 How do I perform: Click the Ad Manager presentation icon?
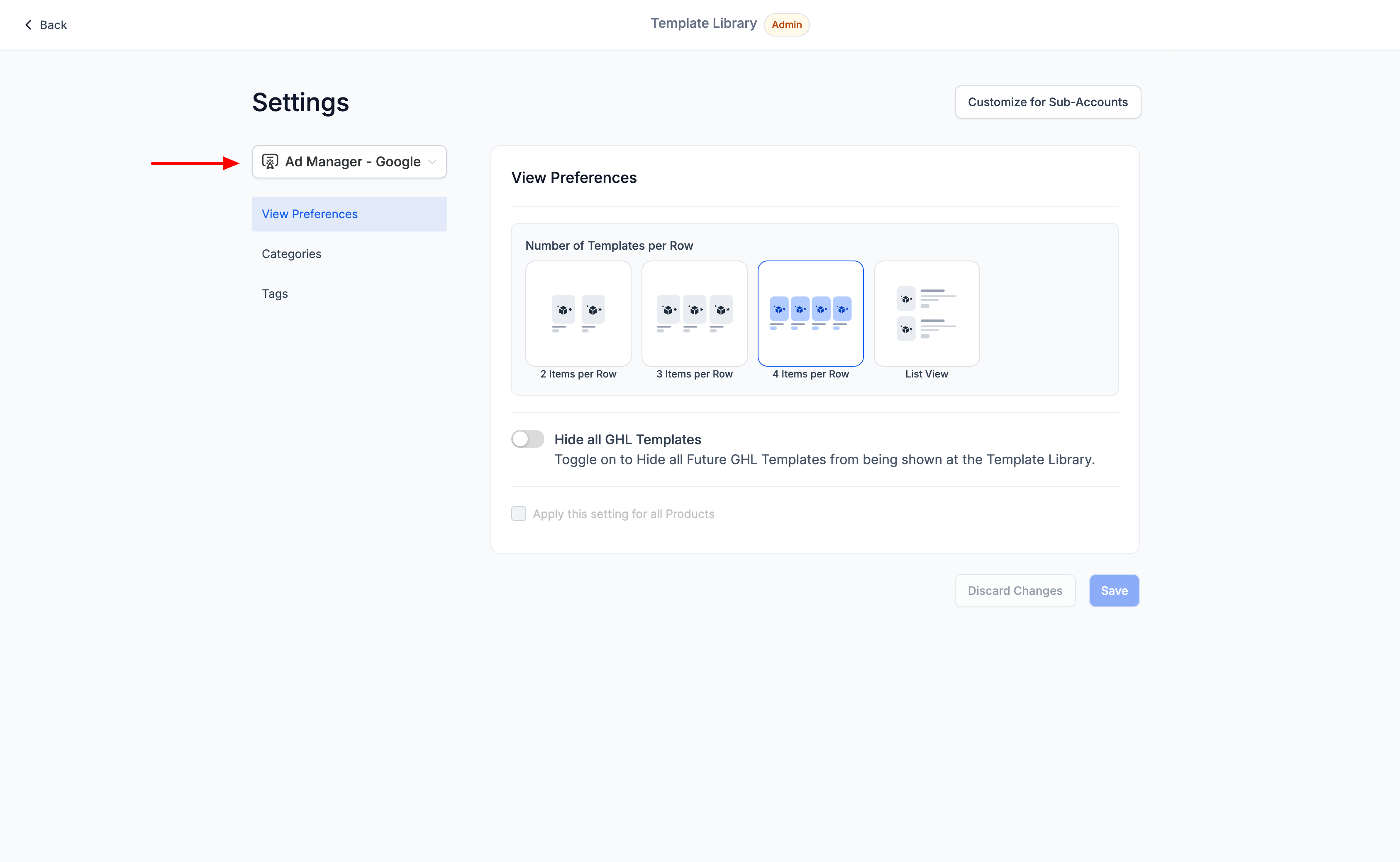pyautogui.click(x=270, y=162)
